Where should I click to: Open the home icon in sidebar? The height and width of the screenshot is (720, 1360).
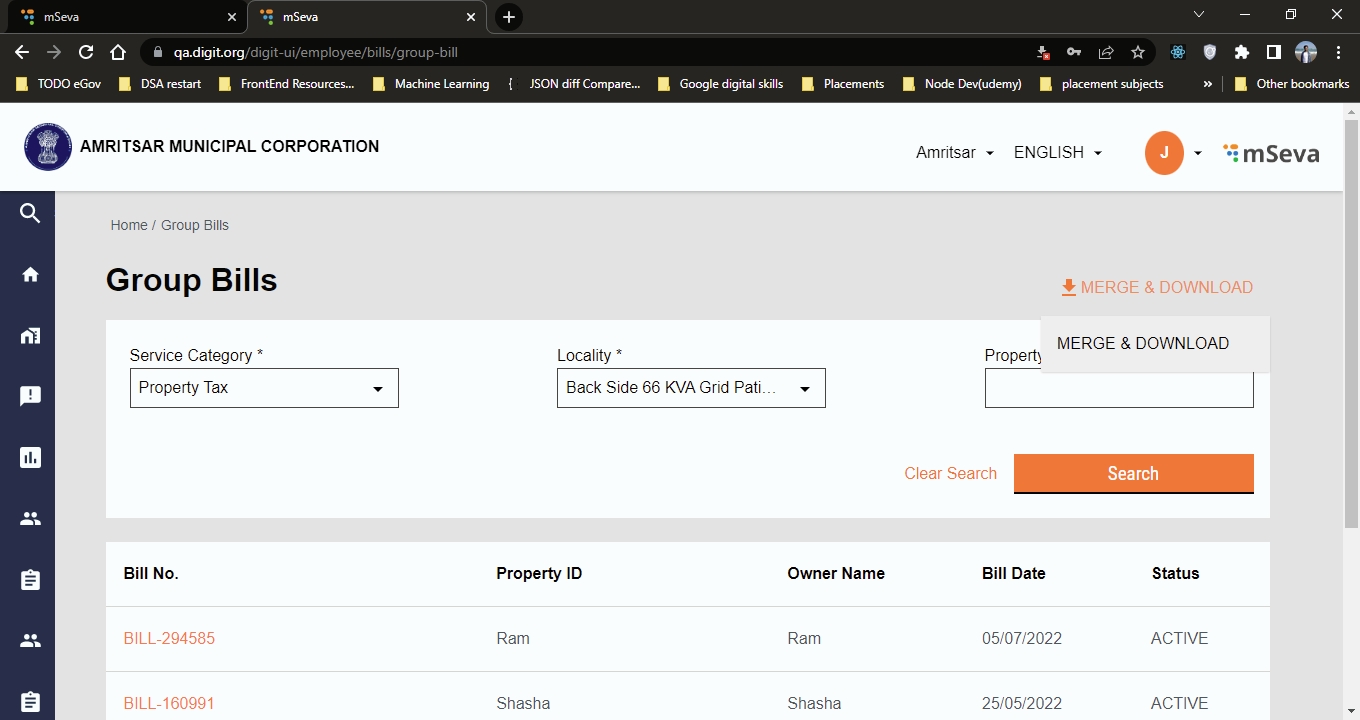(30, 275)
